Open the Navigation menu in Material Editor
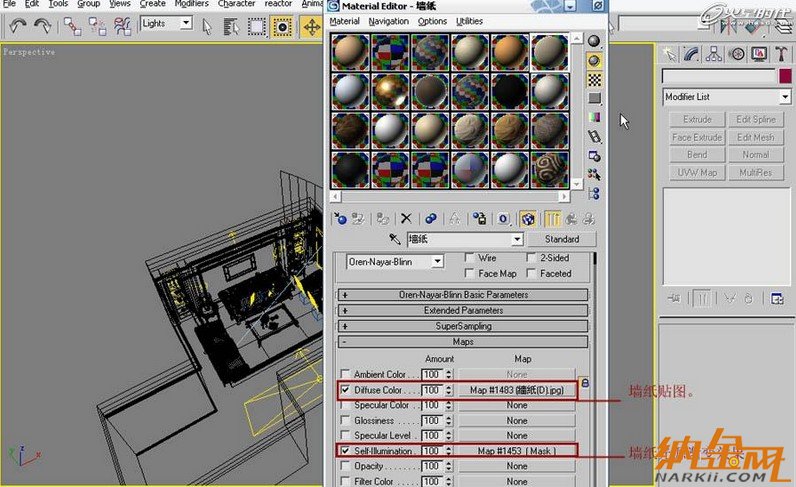The height and width of the screenshot is (487, 796). pos(388,21)
